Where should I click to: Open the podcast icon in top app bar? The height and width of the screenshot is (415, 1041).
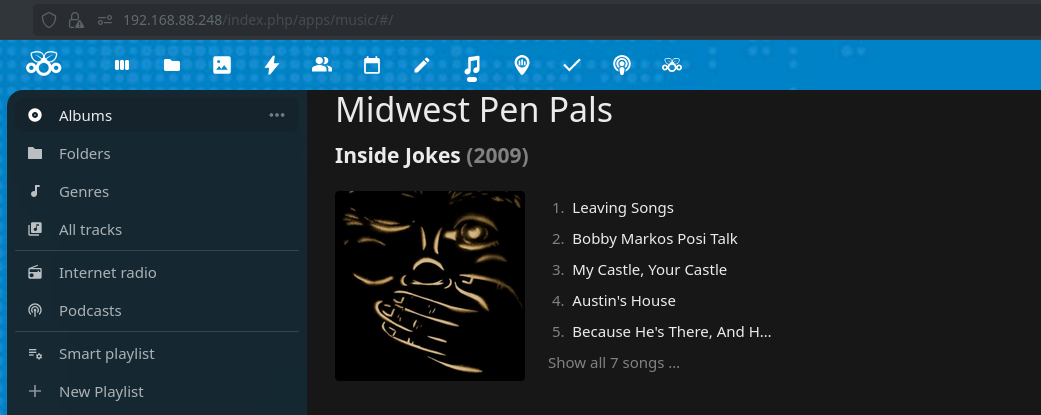point(622,65)
